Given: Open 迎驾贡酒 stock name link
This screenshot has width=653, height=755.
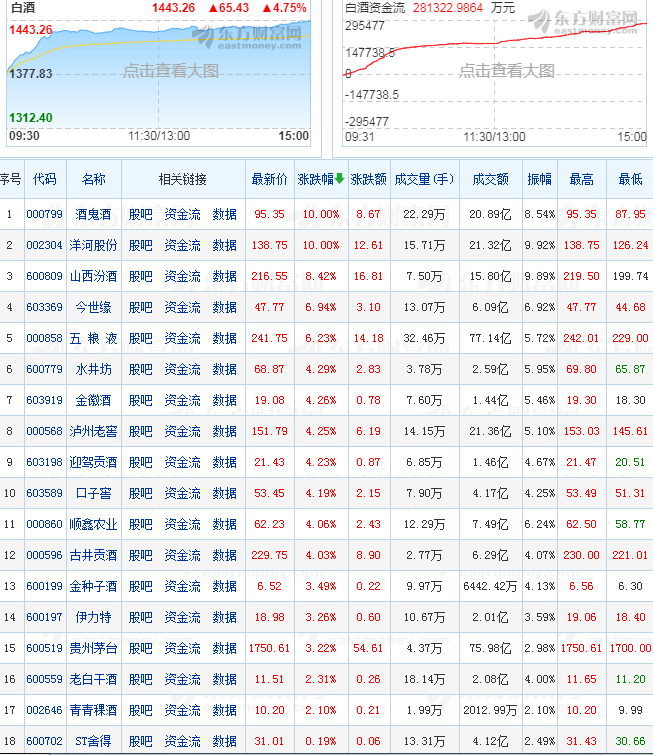Looking at the screenshot, I should (x=93, y=462).
